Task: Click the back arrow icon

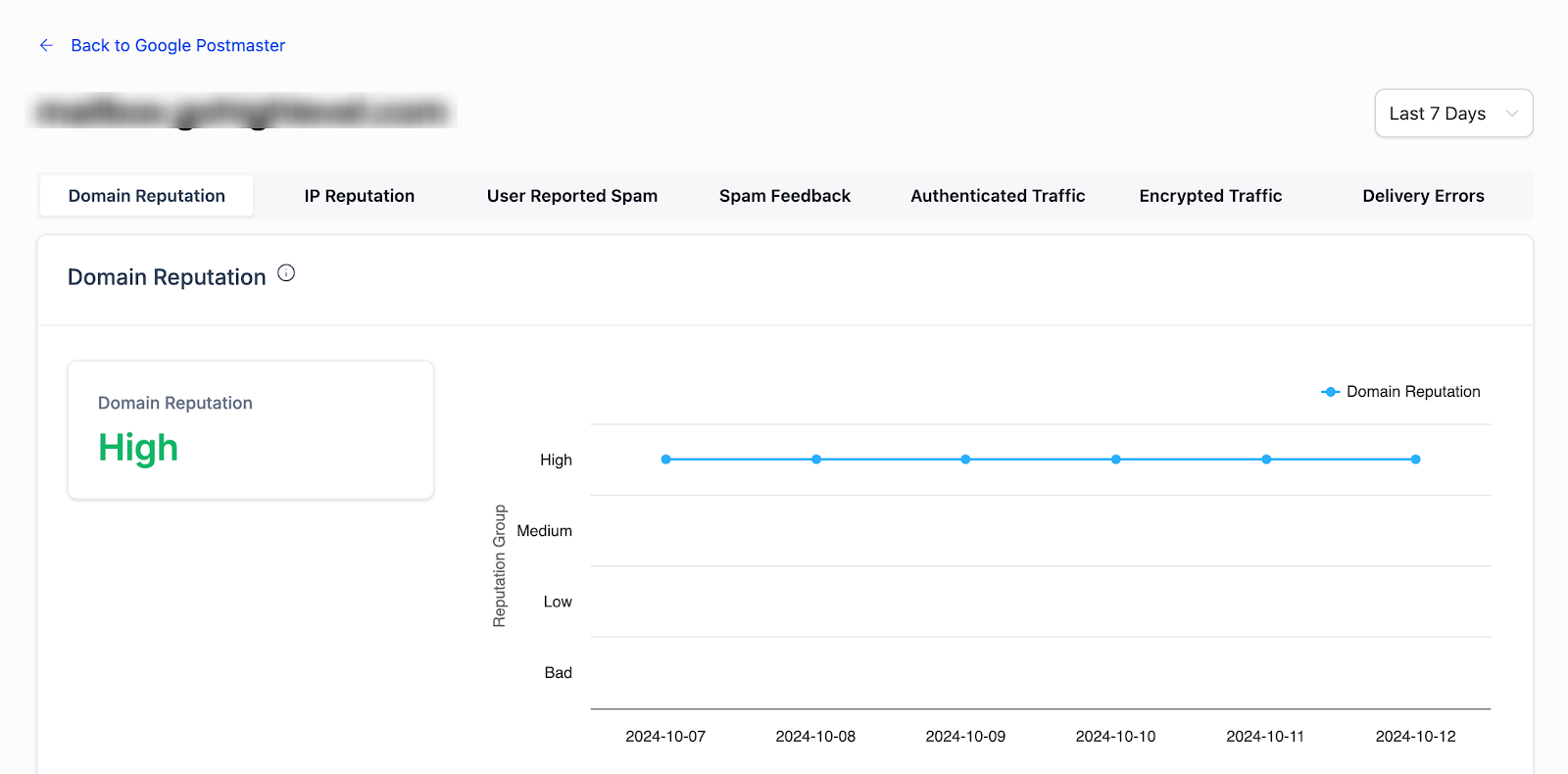Action: pos(46,45)
